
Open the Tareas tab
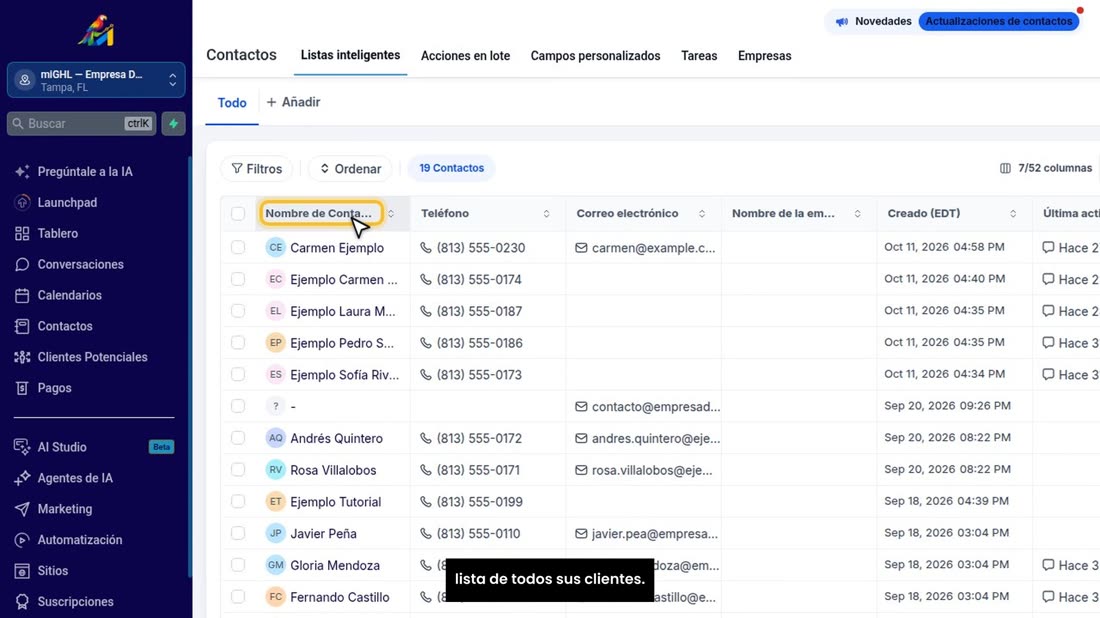699,56
